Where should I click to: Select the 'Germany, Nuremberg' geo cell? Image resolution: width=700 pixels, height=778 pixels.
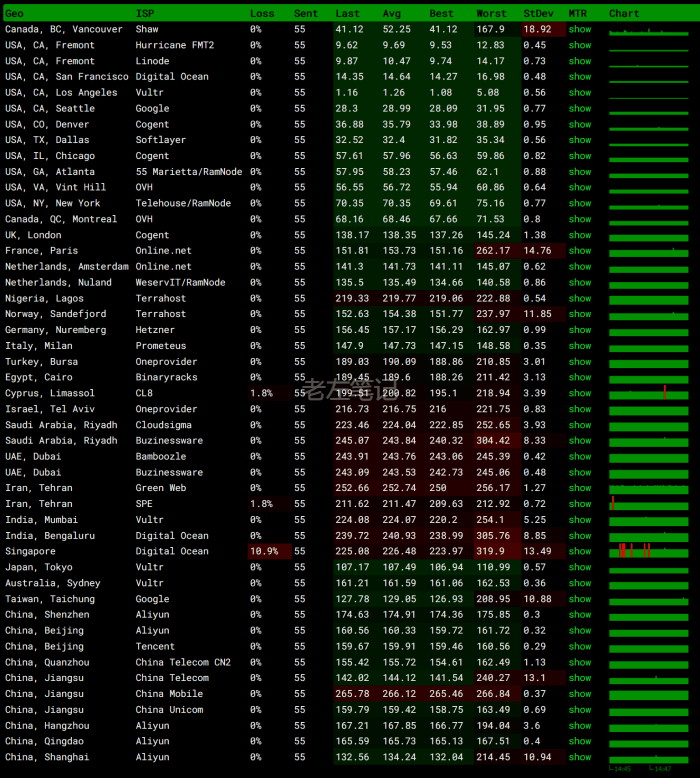coord(56,330)
